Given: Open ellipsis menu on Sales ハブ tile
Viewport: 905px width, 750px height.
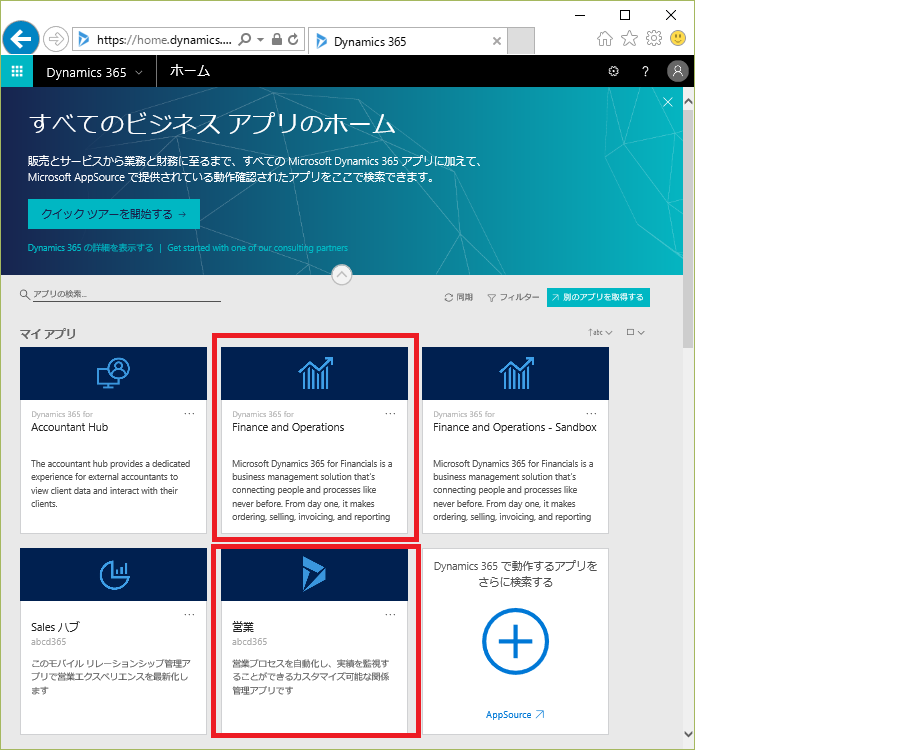Looking at the screenshot, I should pos(189,614).
